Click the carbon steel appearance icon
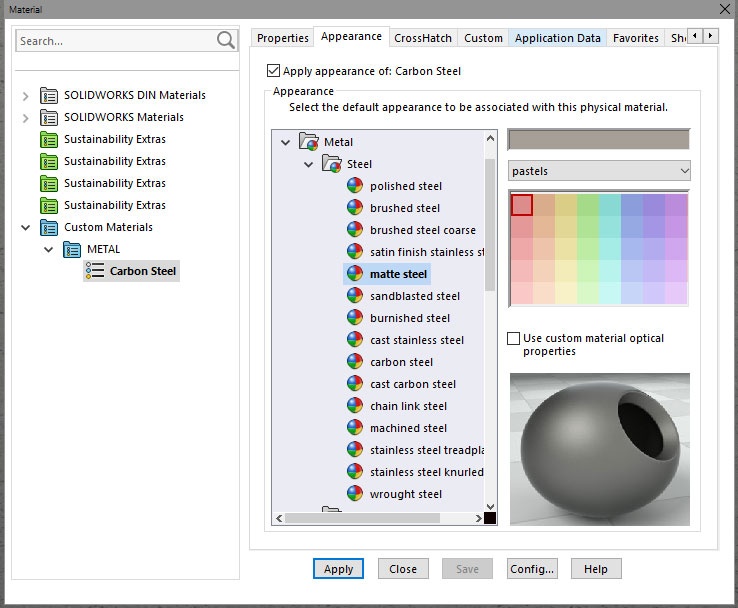Viewport: 738px width, 608px height. click(x=355, y=362)
